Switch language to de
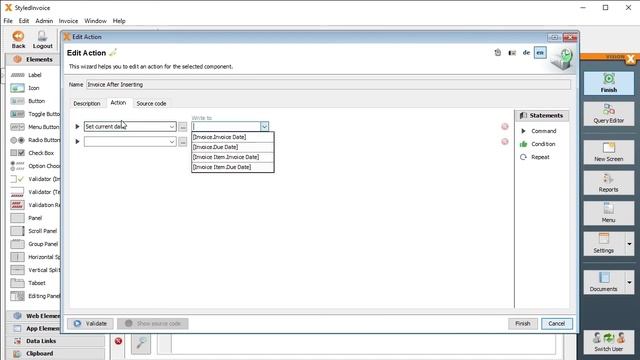Image resolution: width=640 pixels, height=360 pixels. tap(527, 53)
